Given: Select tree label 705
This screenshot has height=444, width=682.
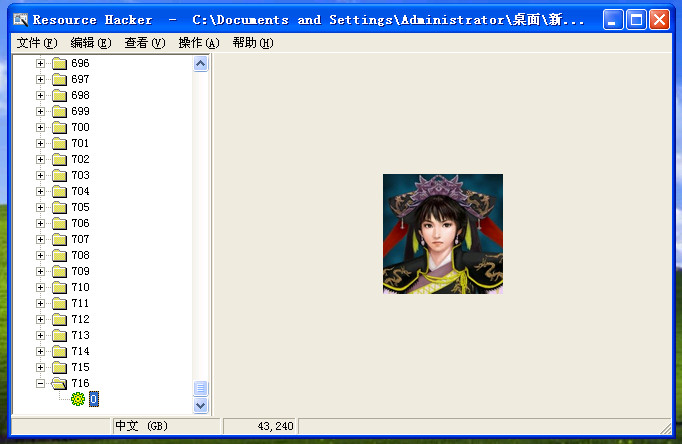Looking at the screenshot, I should [80, 207].
